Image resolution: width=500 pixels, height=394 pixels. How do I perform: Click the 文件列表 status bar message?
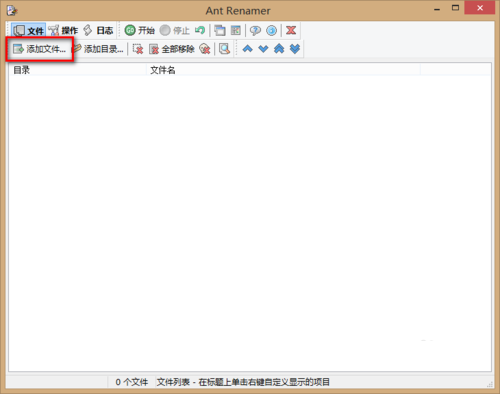pos(243,382)
